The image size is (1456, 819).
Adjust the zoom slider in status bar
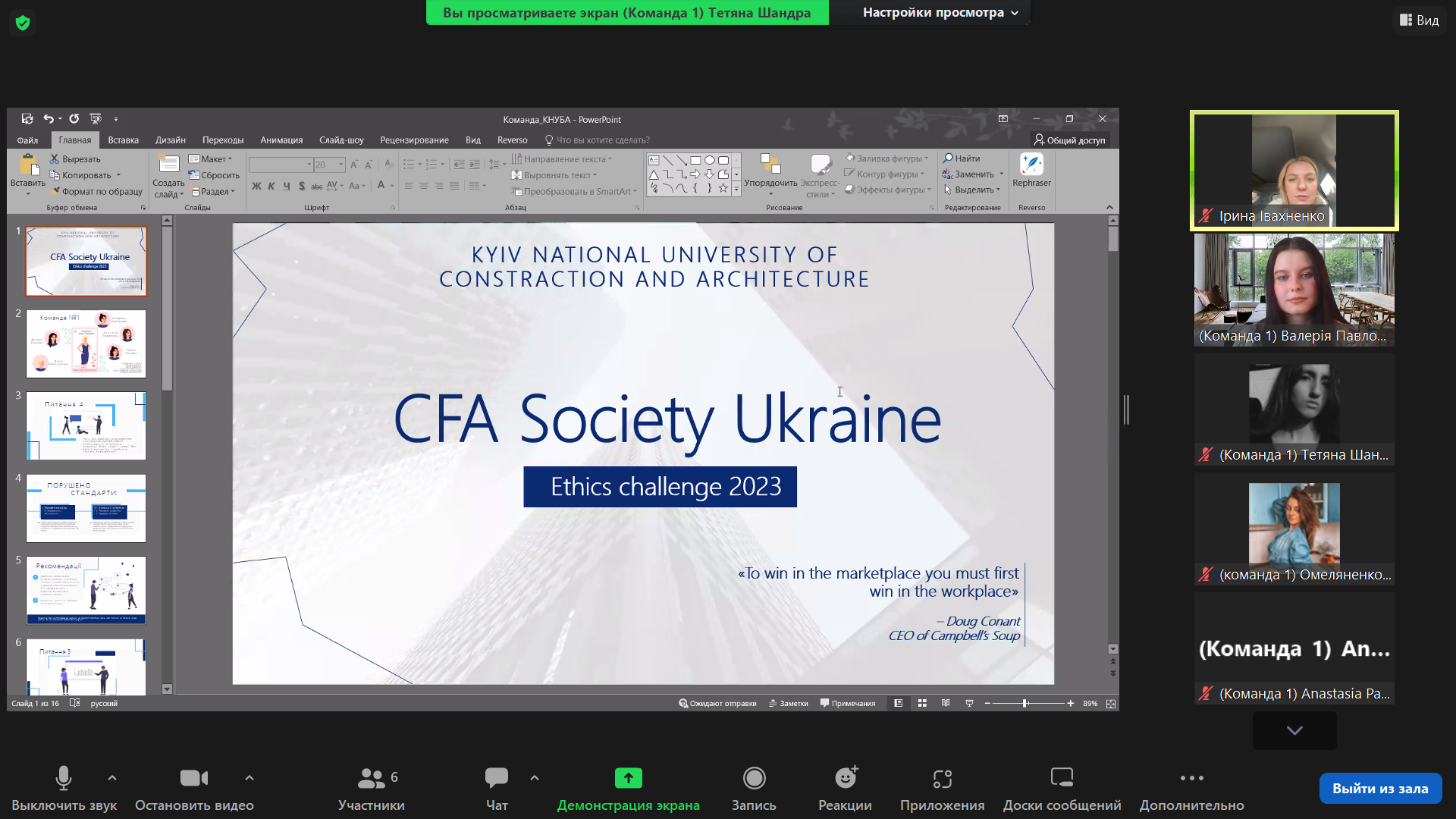1025,704
